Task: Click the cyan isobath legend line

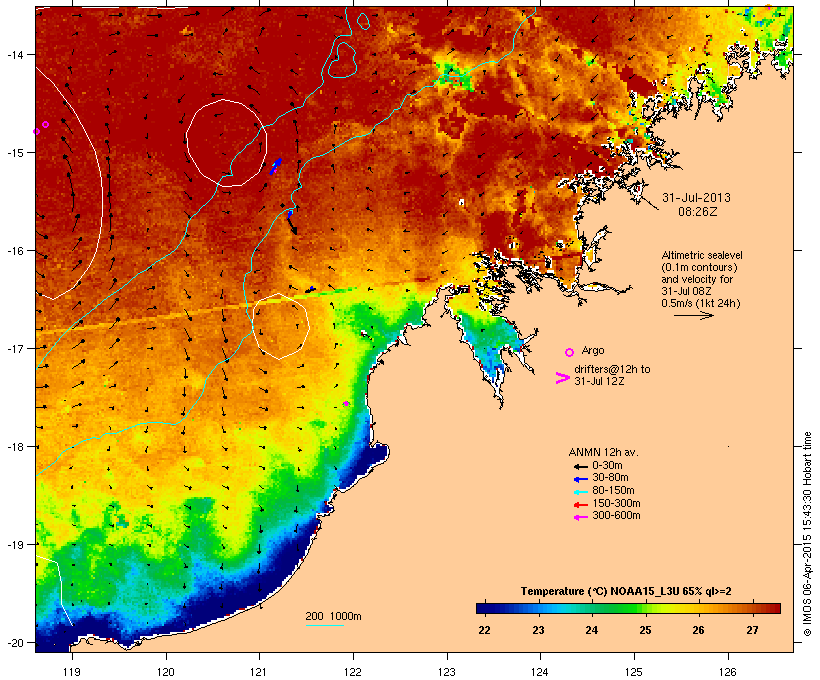Action: click(325, 625)
